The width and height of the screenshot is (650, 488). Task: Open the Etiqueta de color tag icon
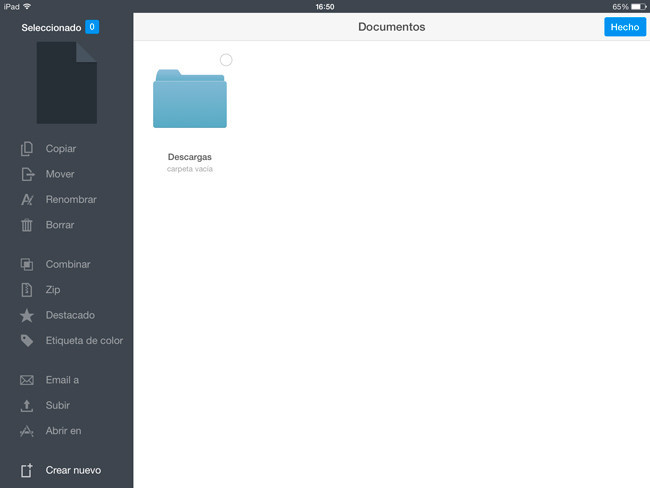[x=27, y=340]
